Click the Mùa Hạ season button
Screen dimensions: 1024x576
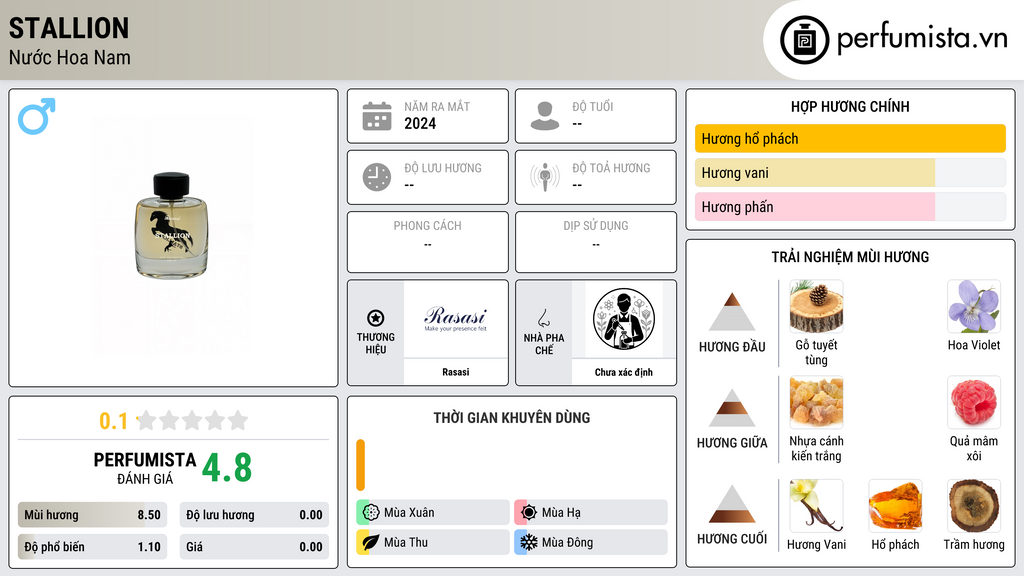(591, 512)
